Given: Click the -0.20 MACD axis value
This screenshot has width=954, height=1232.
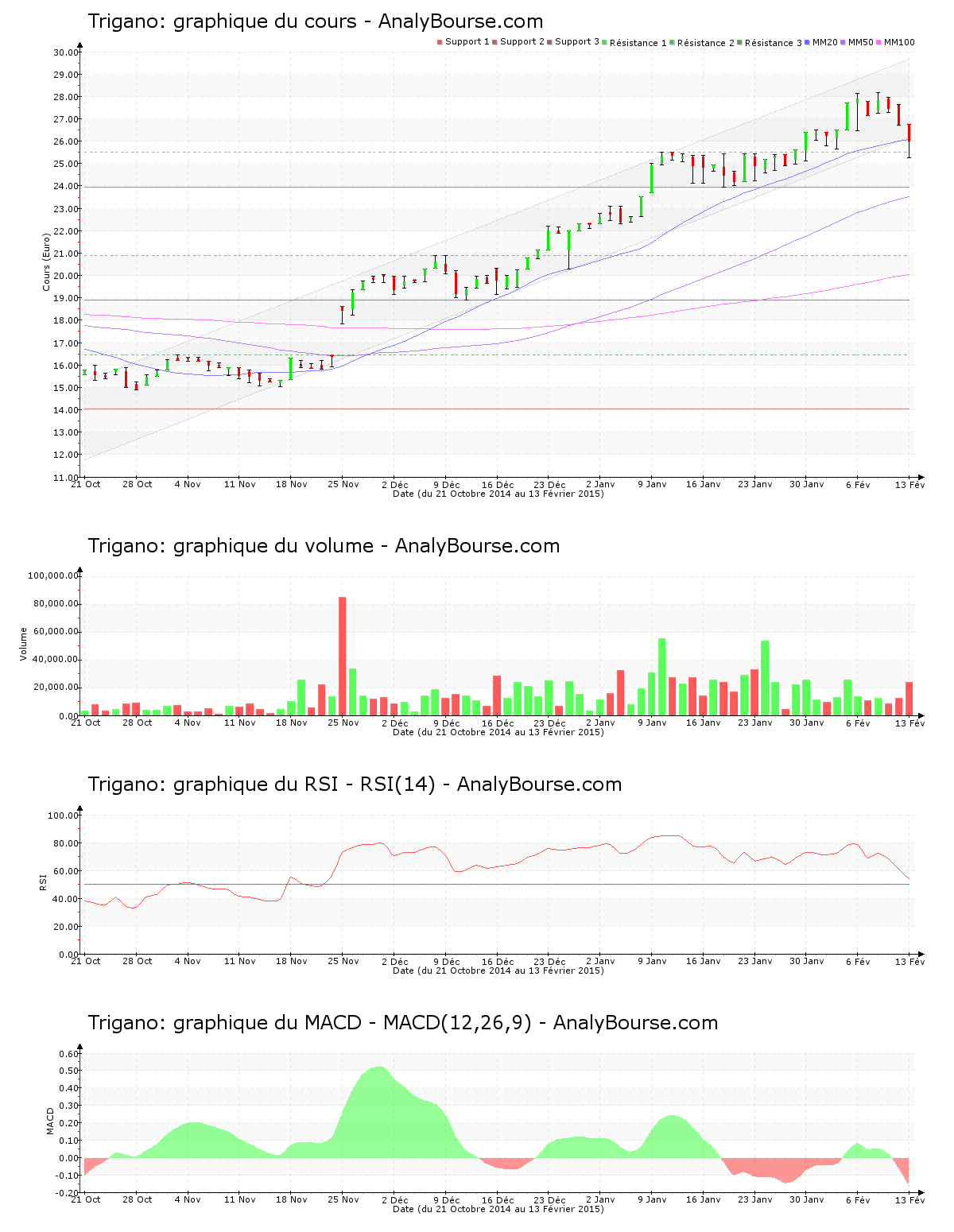Looking at the screenshot, I should click(68, 1193).
